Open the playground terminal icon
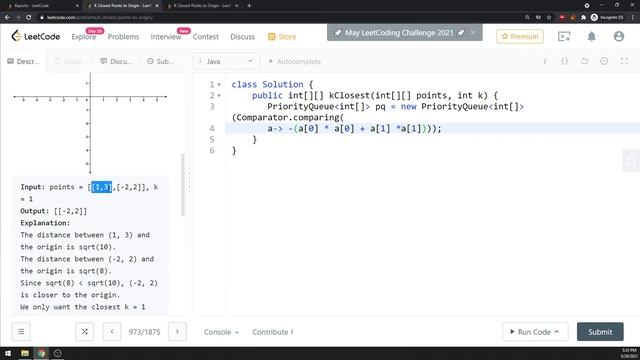 [x=564, y=36]
